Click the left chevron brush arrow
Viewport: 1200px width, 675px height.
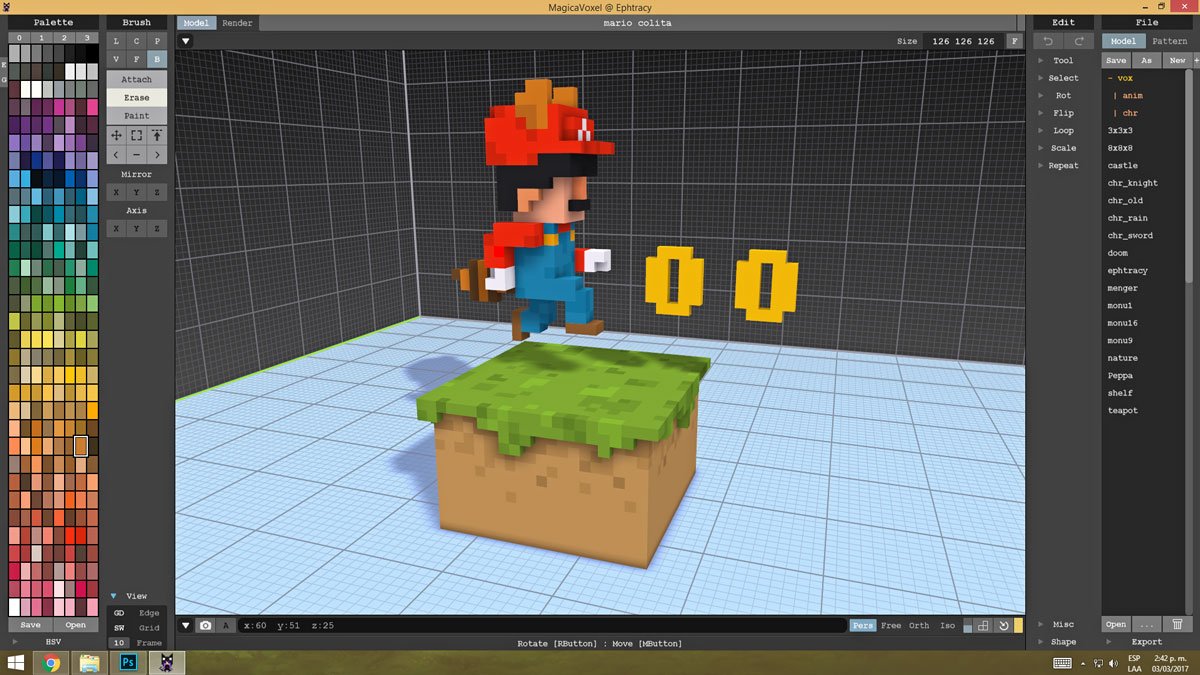click(x=116, y=155)
